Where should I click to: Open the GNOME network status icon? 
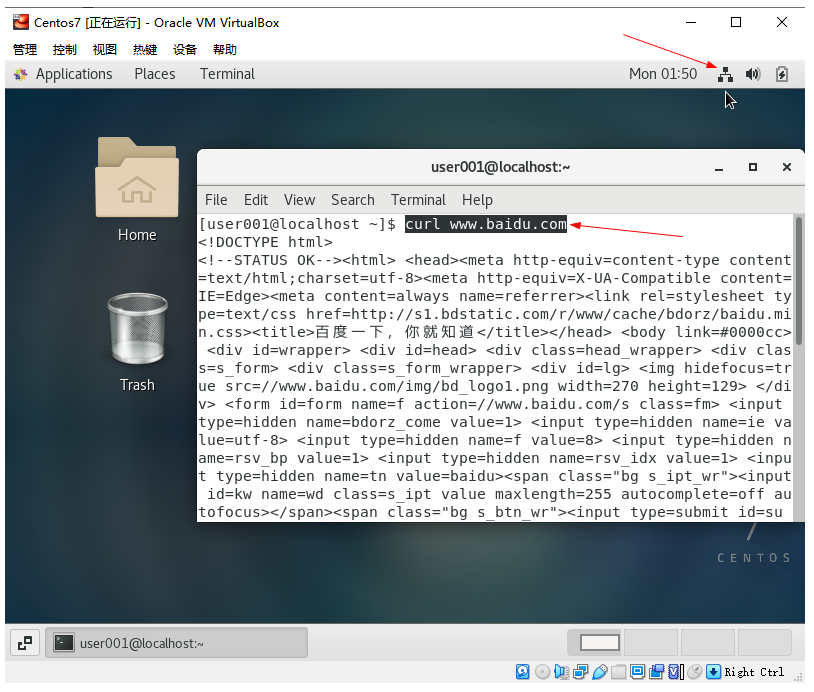pyautogui.click(x=725, y=74)
